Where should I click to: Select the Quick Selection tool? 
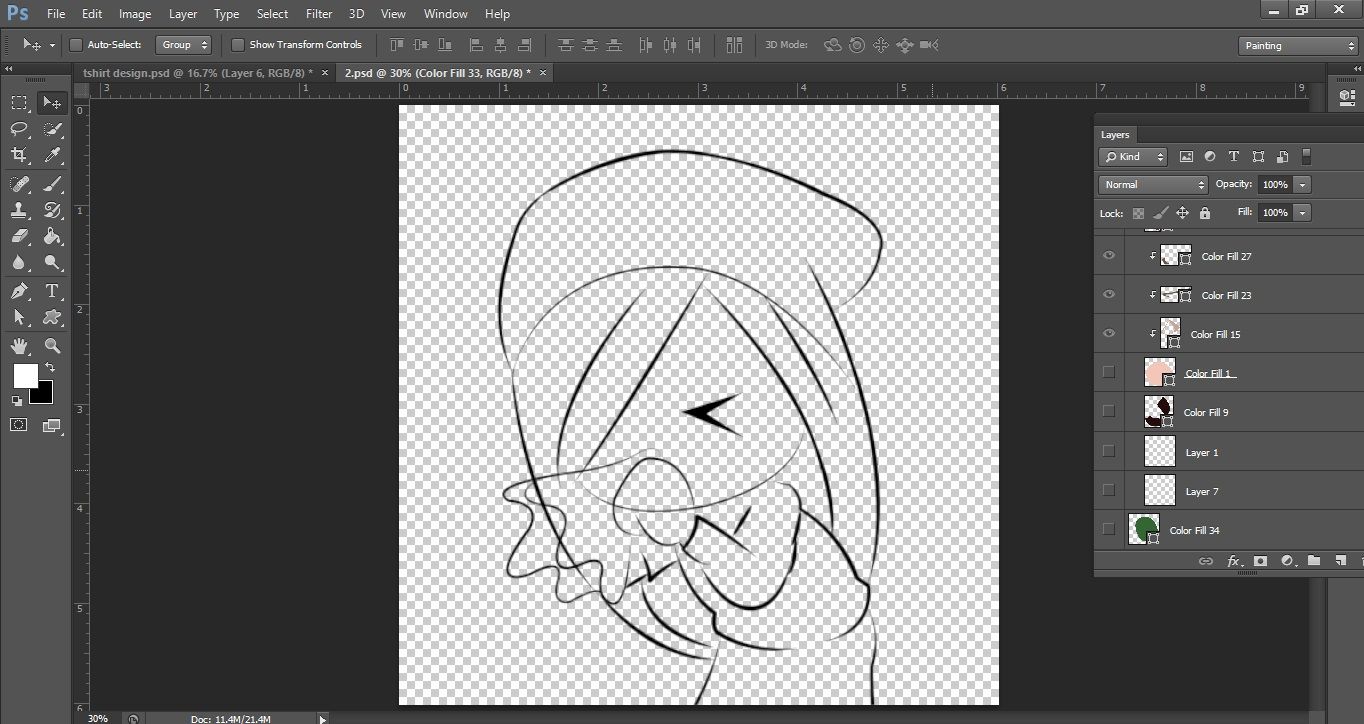coord(52,129)
